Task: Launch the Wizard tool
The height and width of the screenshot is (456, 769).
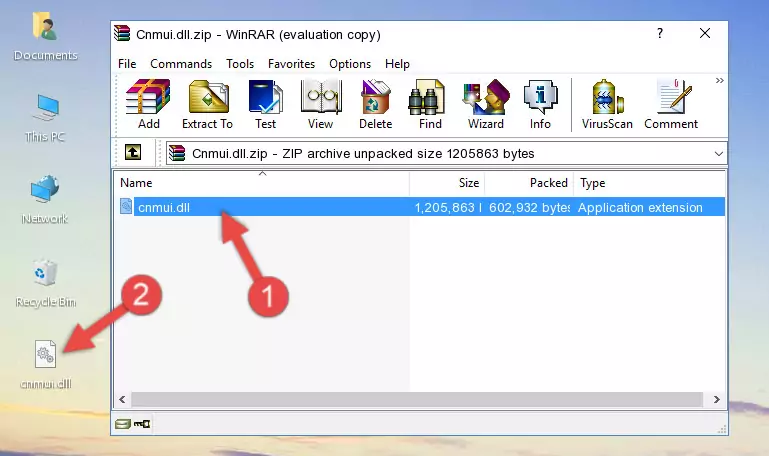Action: (x=486, y=104)
